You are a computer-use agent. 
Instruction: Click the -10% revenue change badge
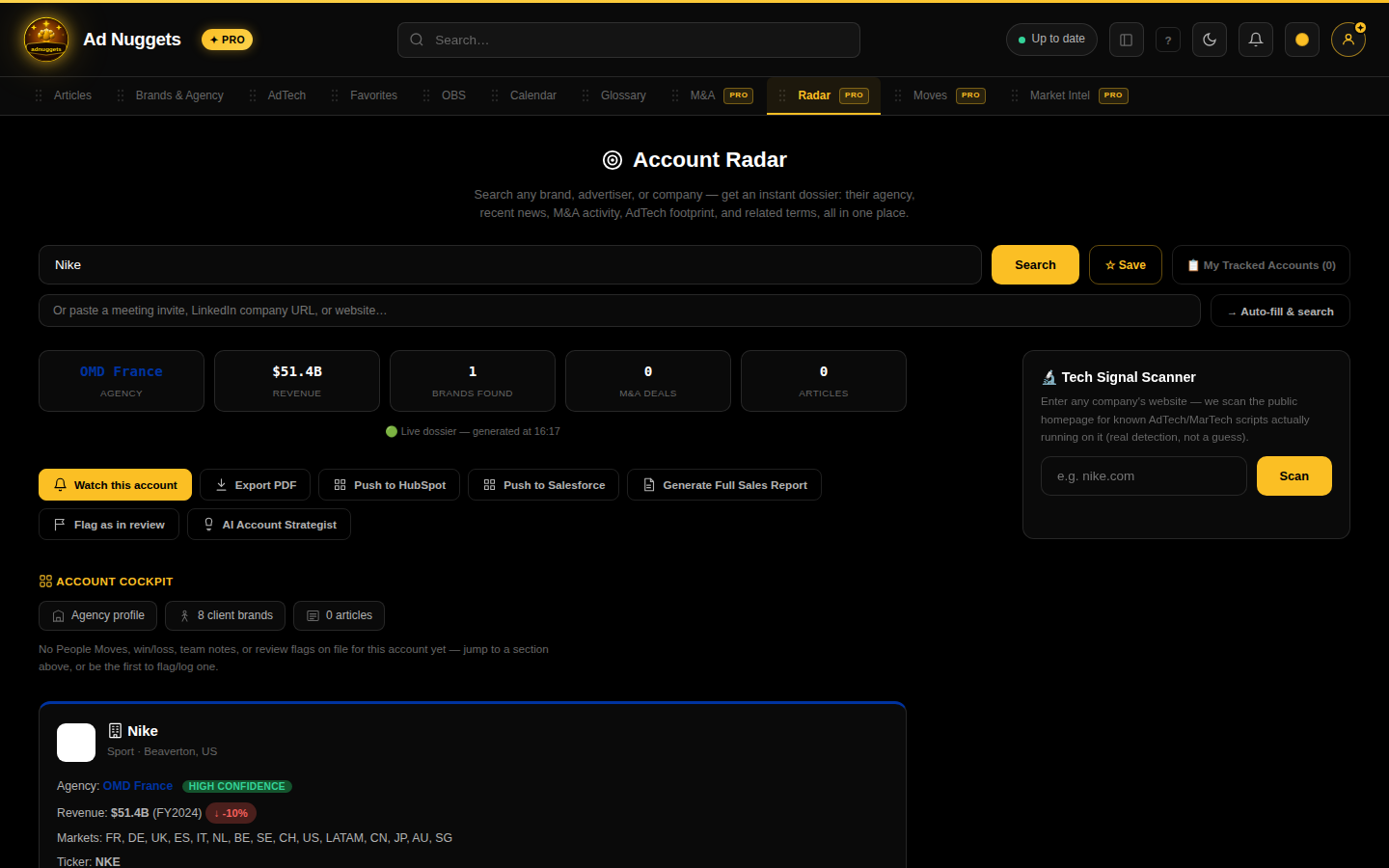(231, 813)
